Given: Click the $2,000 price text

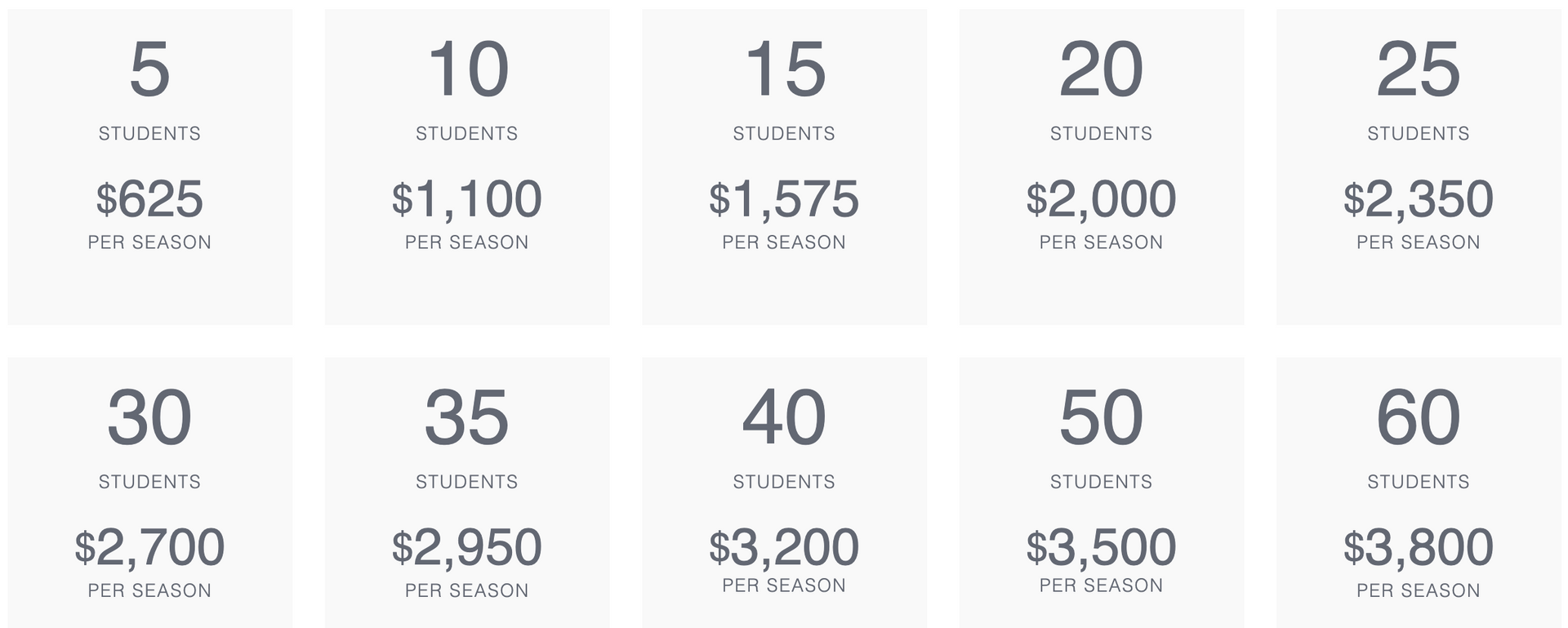Looking at the screenshot, I should point(1101,199).
